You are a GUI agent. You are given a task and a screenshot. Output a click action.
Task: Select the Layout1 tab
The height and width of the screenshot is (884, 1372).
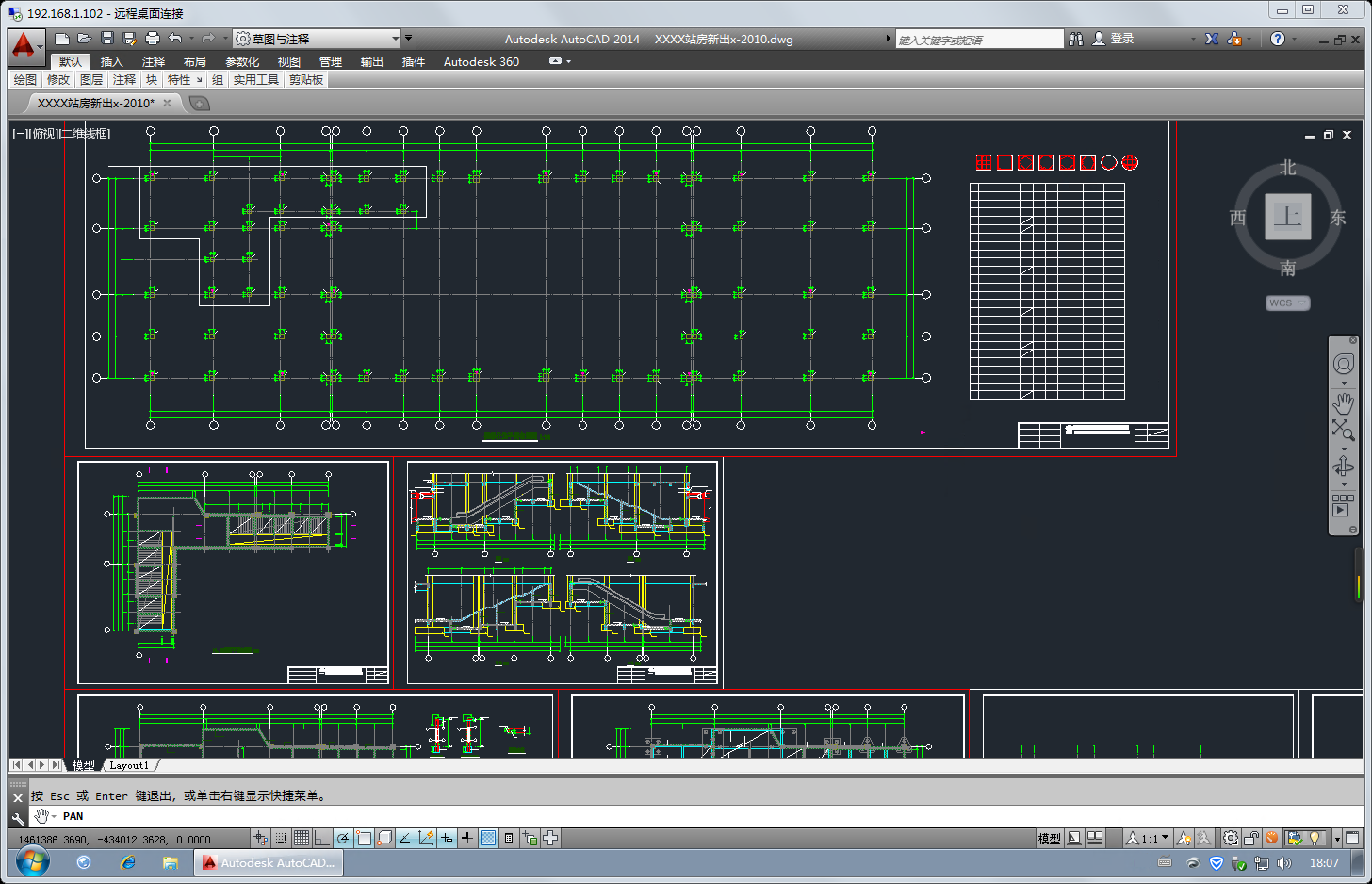click(129, 765)
